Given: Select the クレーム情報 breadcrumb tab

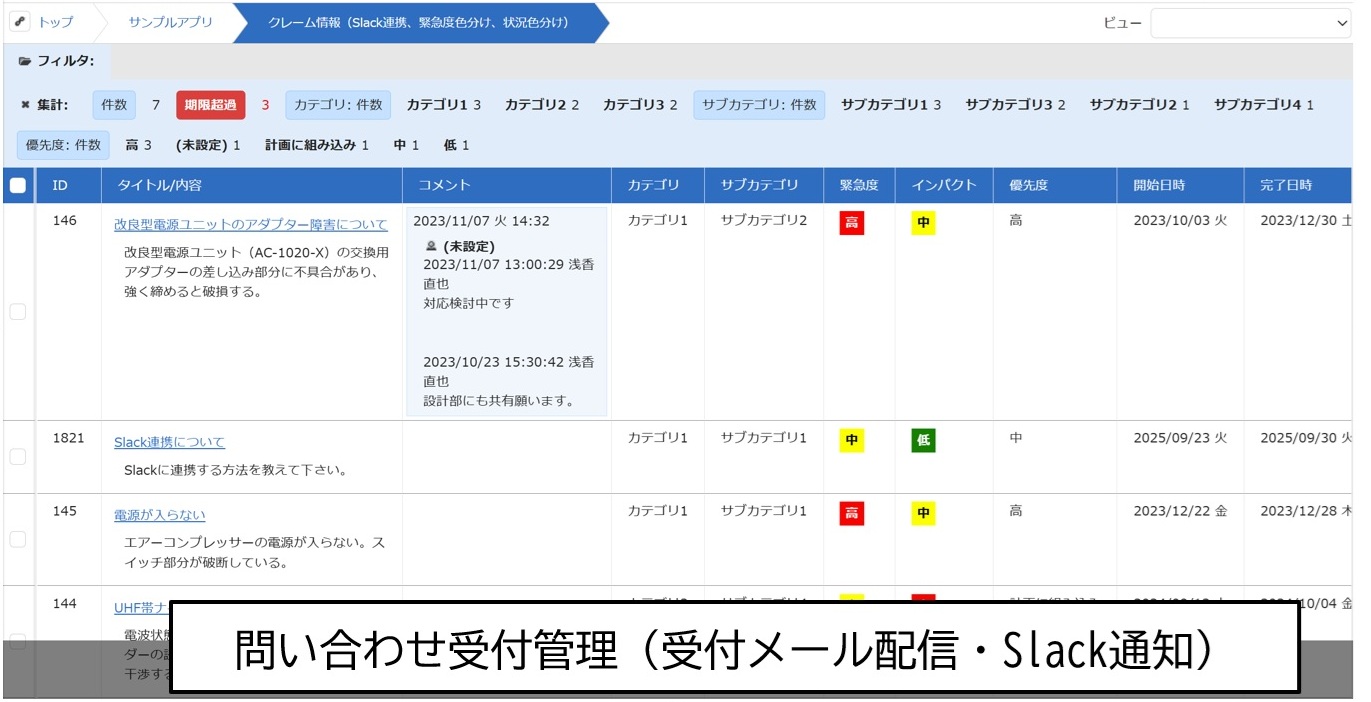Looking at the screenshot, I should pos(419,22).
